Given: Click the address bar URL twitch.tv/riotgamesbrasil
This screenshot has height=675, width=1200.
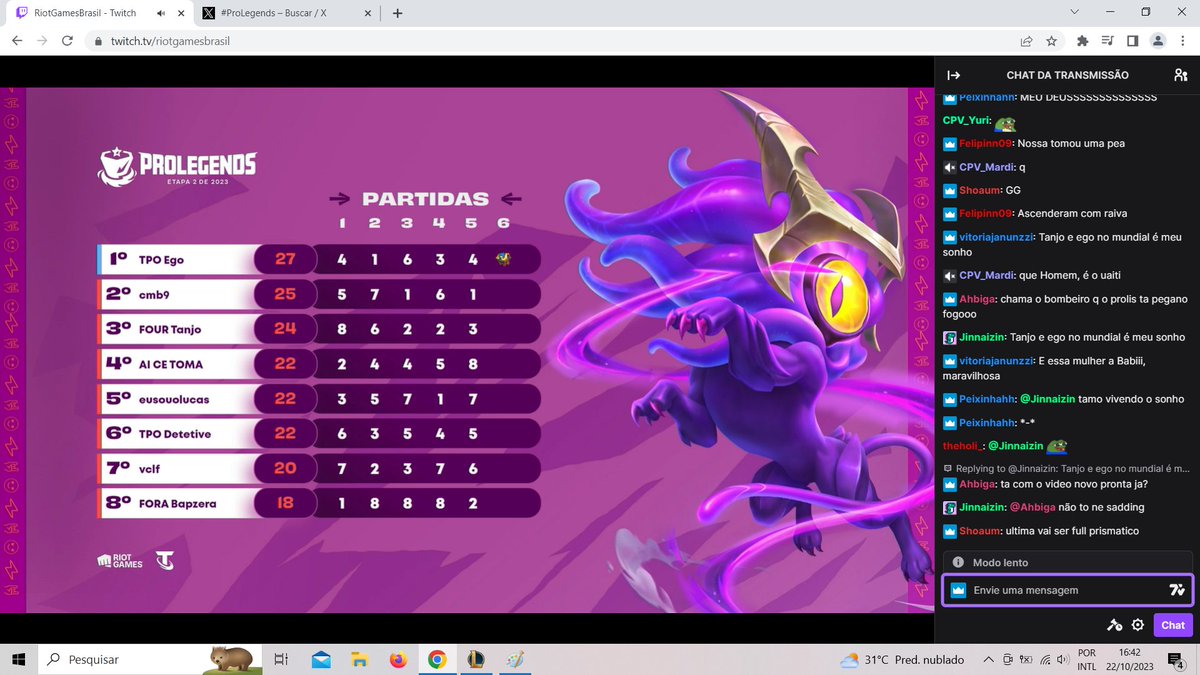Looking at the screenshot, I should (172, 41).
